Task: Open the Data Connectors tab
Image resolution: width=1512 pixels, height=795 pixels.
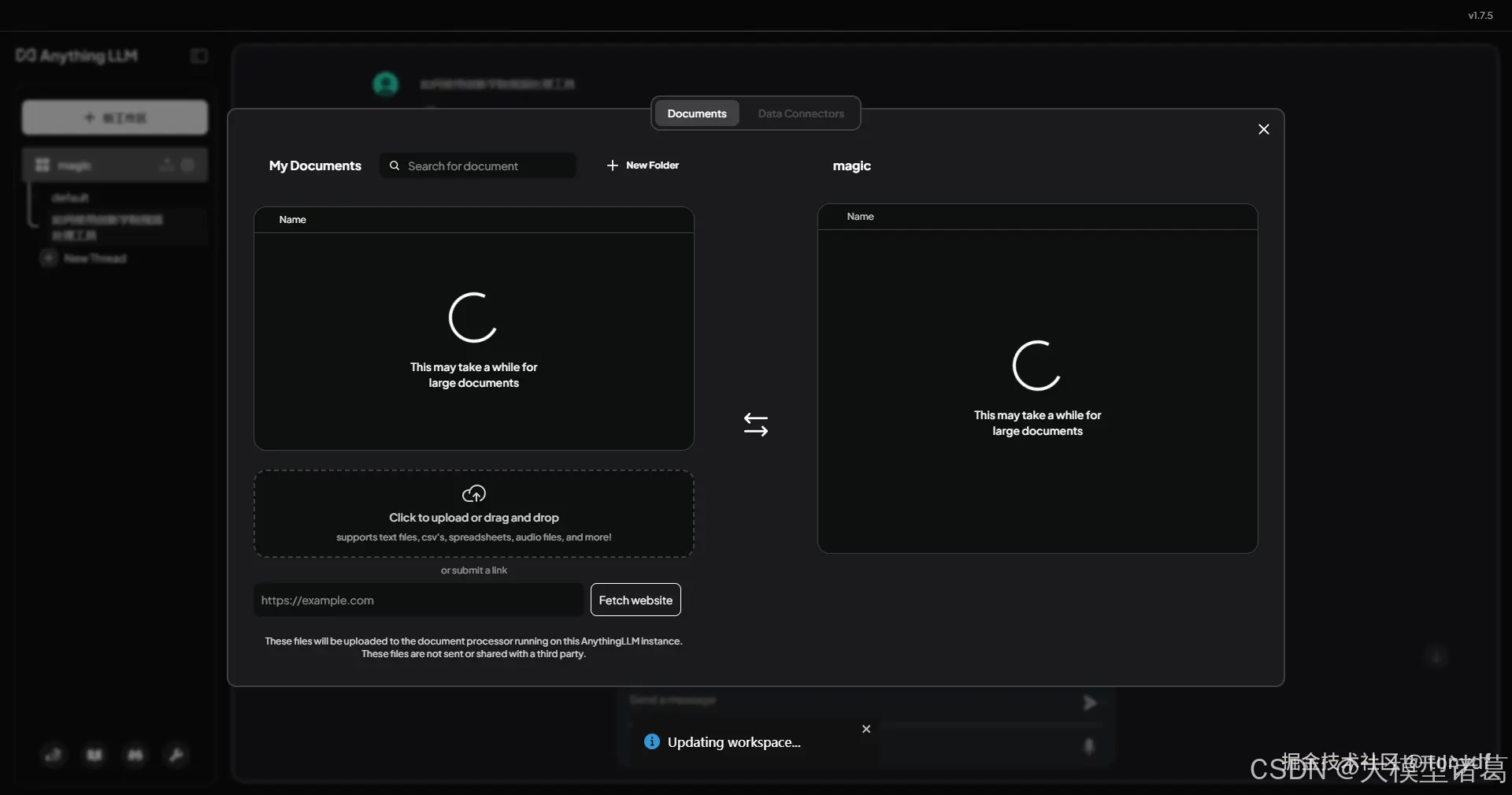Action: click(801, 113)
